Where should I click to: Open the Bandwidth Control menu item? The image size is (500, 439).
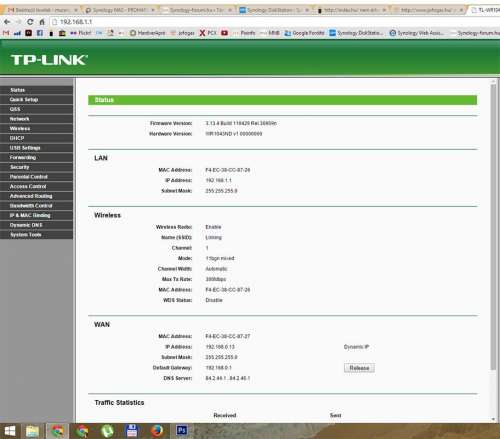click(37, 206)
